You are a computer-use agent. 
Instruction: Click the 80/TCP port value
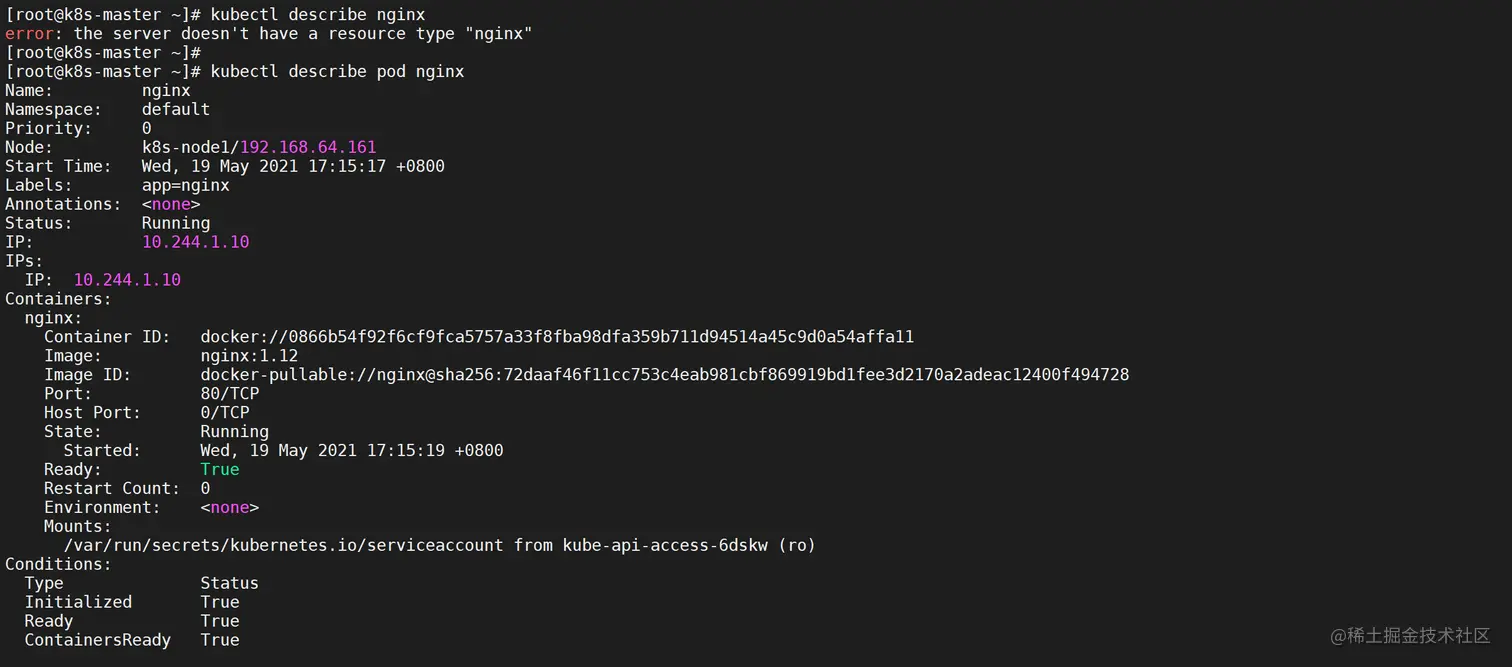[x=229, y=394]
